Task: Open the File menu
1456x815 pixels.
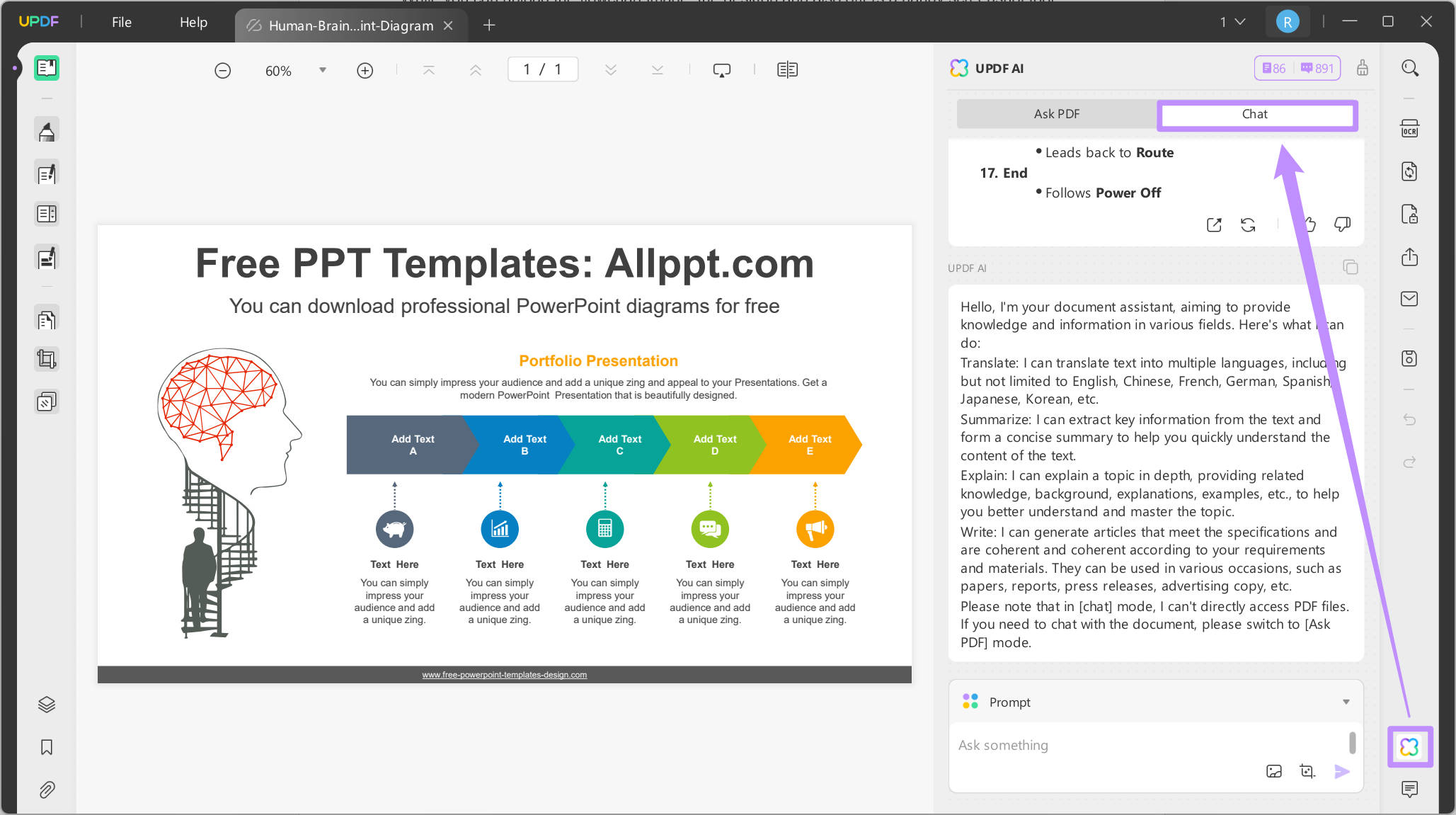Action: point(122,22)
